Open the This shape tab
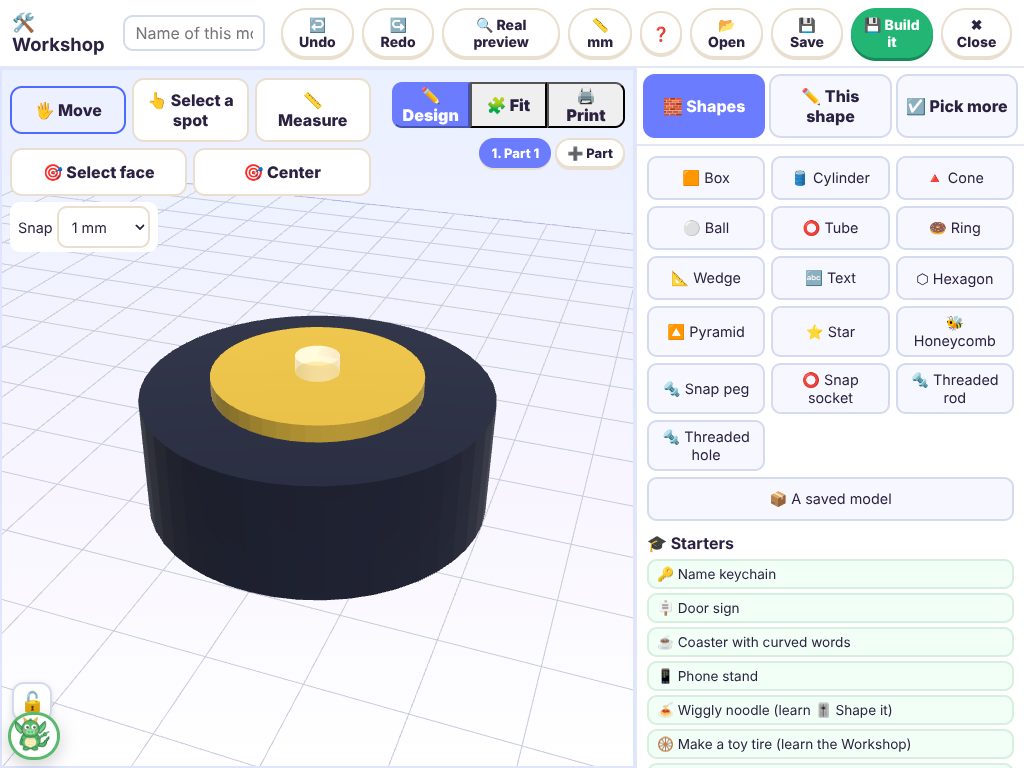Image resolution: width=1024 pixels, height=768 pixels. pyautogui.click(x=830, y=106)
